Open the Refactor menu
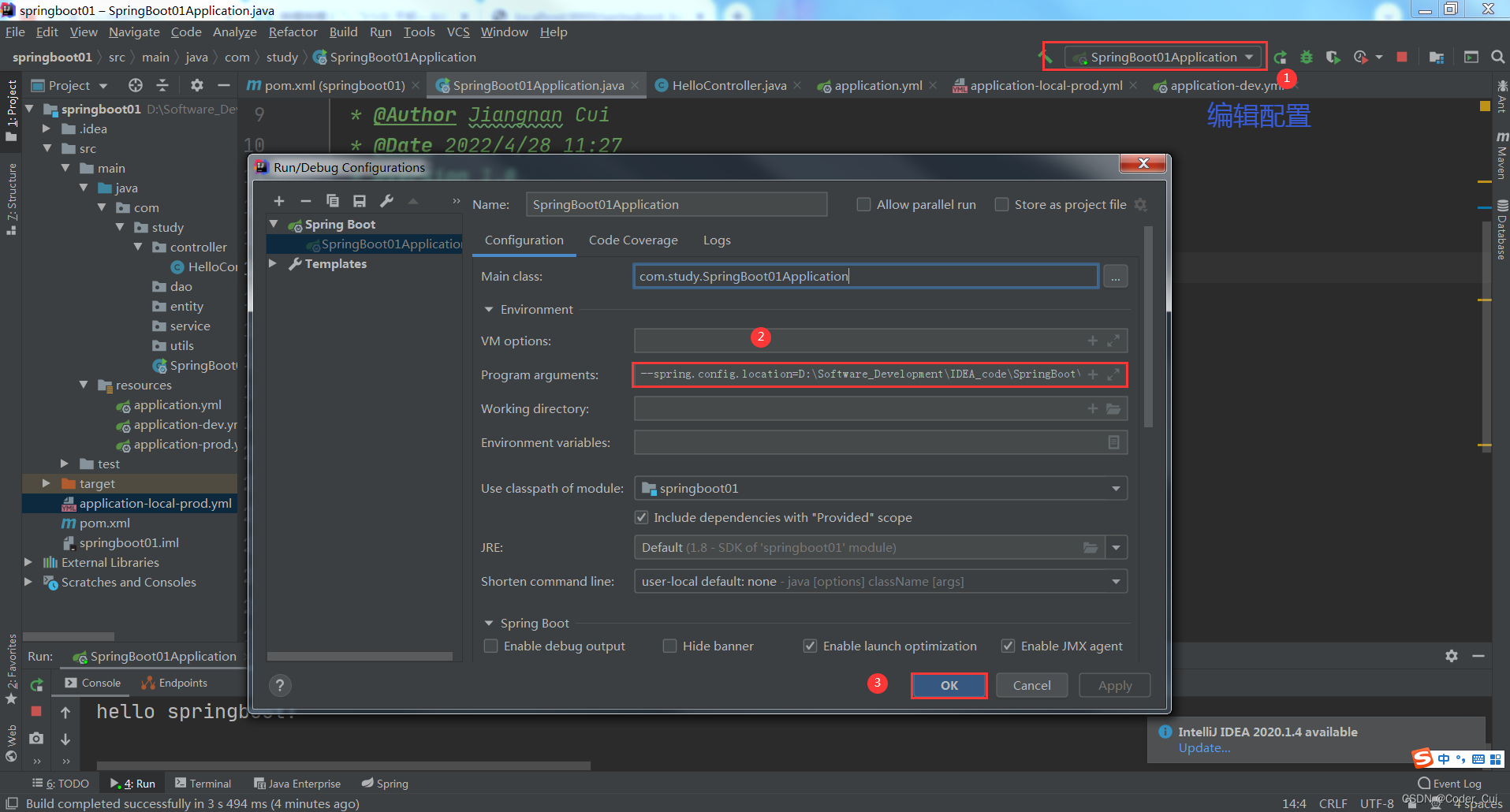The width and height of the screenshot is (1510, 812). click(x=293, y=32)
